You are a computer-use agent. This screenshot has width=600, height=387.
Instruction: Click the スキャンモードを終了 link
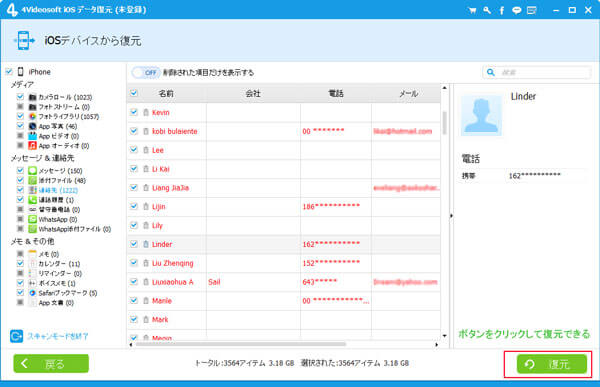57,336
